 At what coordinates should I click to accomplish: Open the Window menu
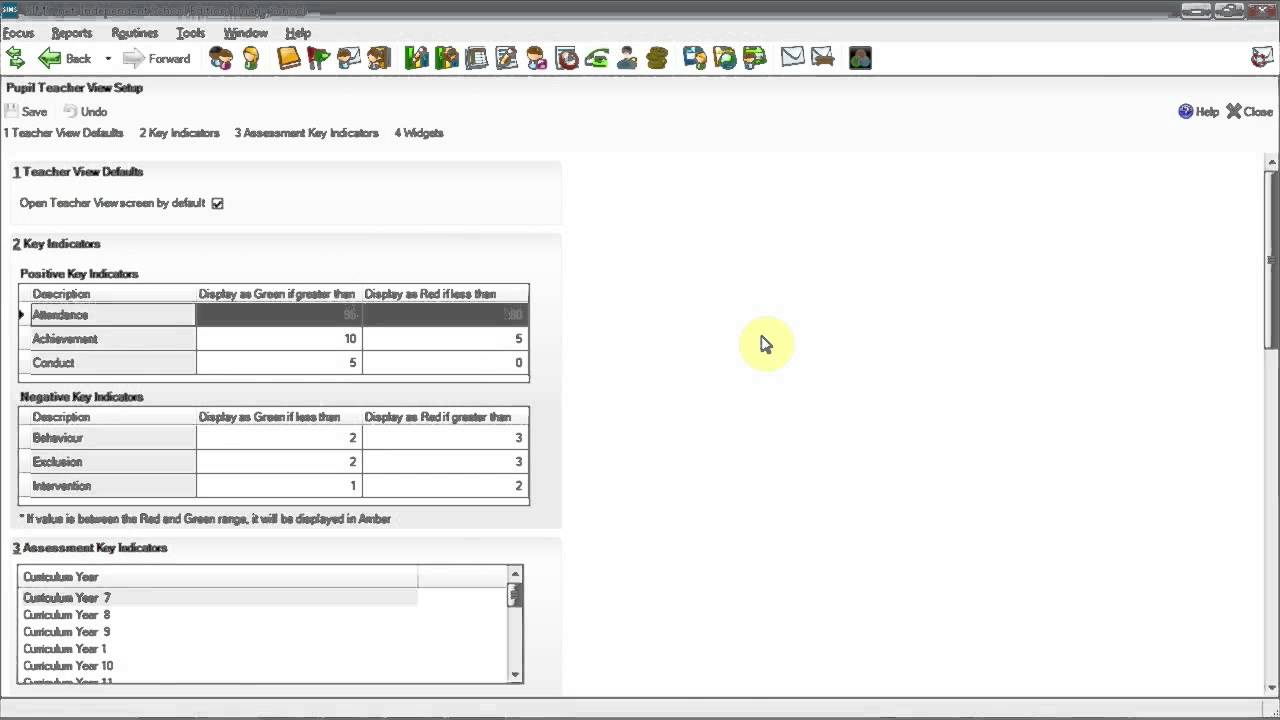click(x=245, y=33)
